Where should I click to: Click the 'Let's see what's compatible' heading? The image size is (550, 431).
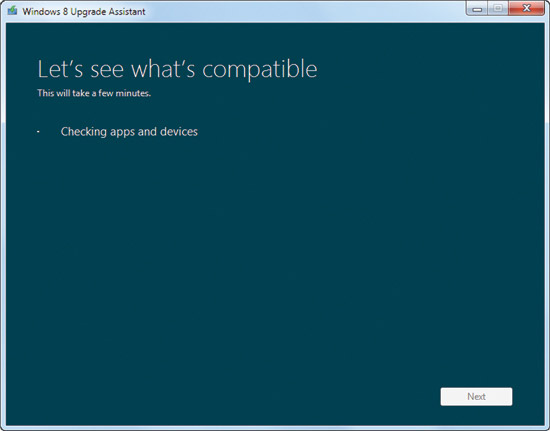pos(177,69)
